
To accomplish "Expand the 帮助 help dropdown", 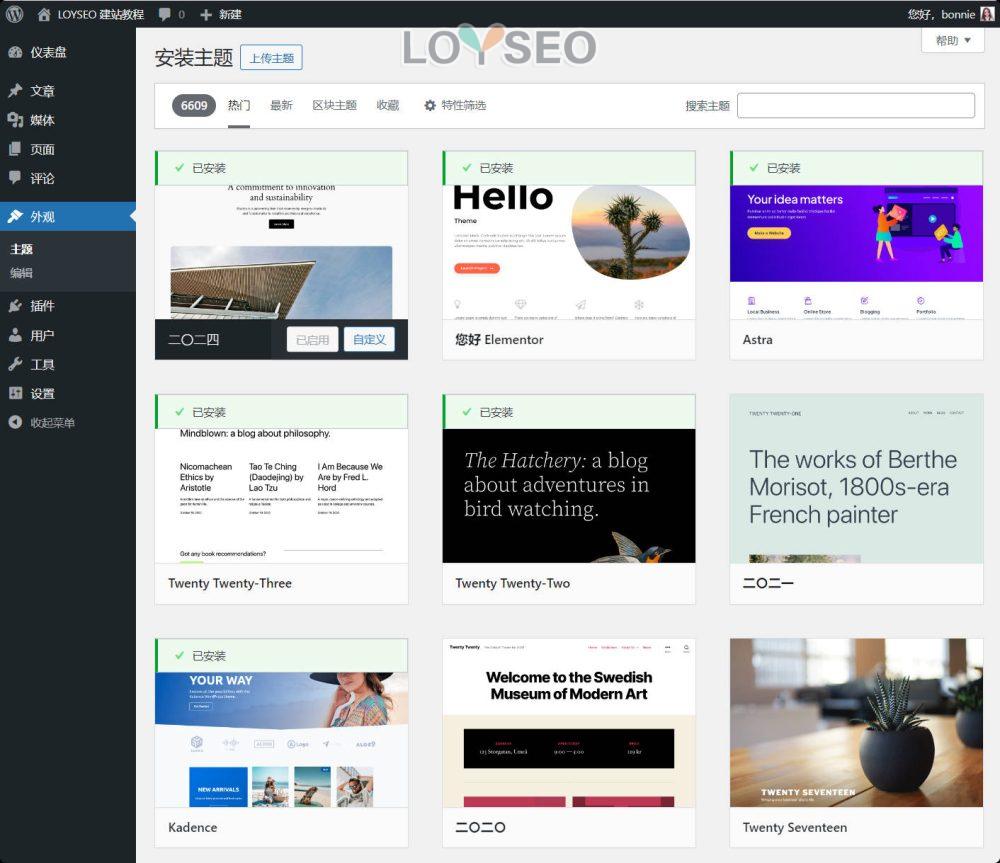I will click(x=952, y=41).
